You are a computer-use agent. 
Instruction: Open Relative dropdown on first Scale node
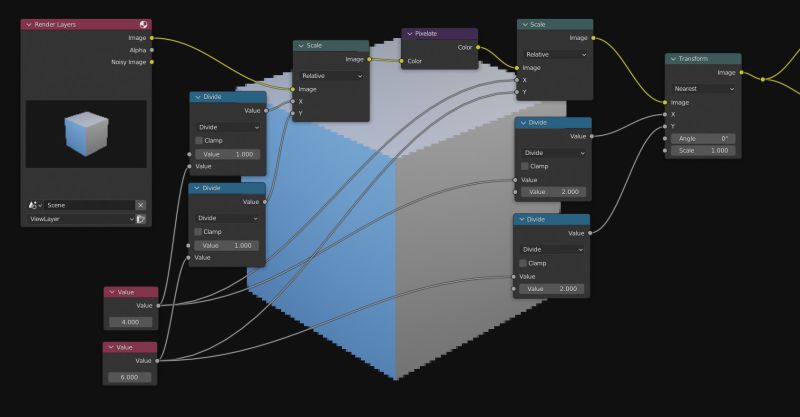tap(332, 76)
